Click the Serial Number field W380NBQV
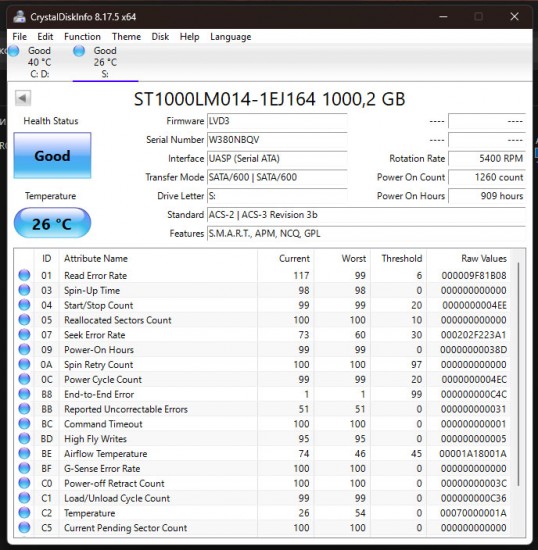The height and width of the screenshot is (550, 538). (x=277, y=140)
